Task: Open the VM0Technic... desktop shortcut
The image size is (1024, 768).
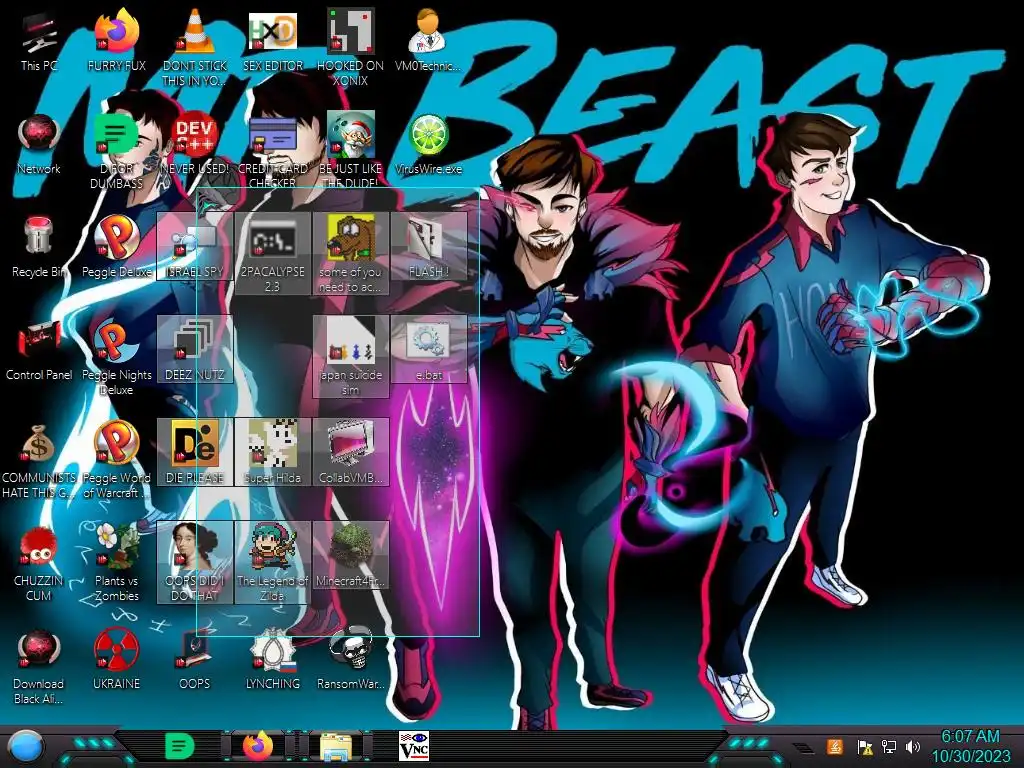Action: click(x=428, y=42)
